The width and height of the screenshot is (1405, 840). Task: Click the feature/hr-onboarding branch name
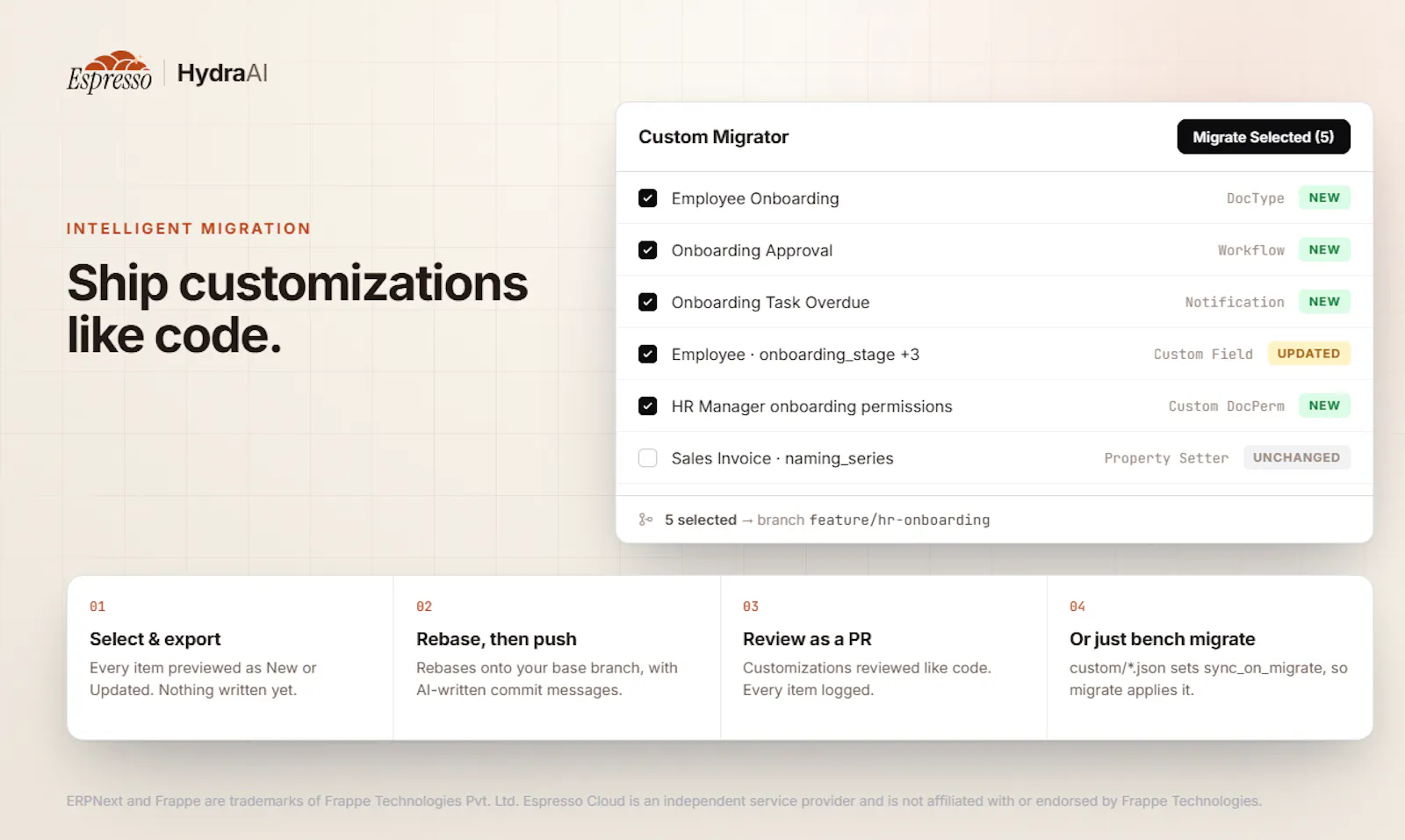tap(899, 520)
